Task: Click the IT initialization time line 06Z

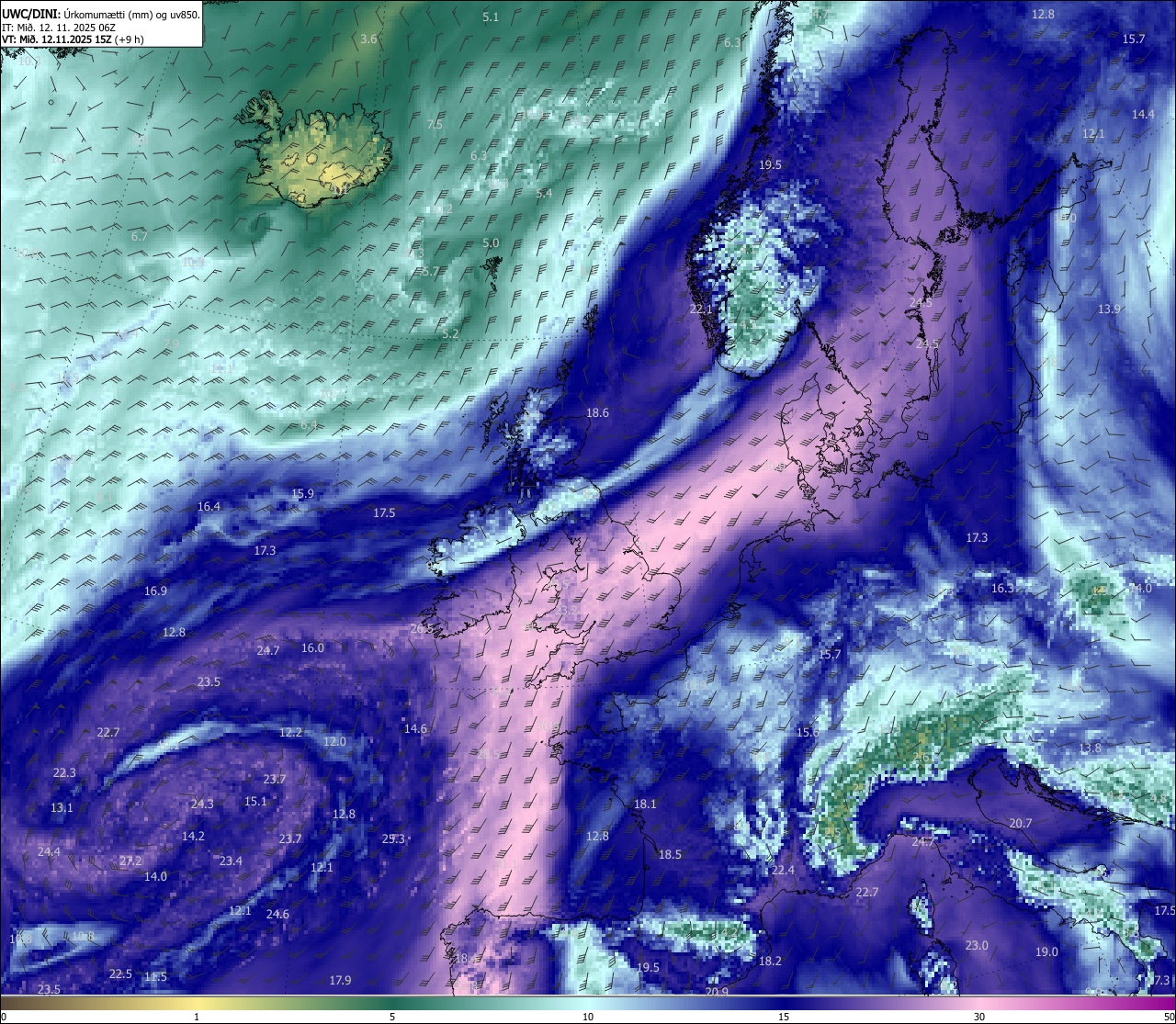Action: pos(58,27)
